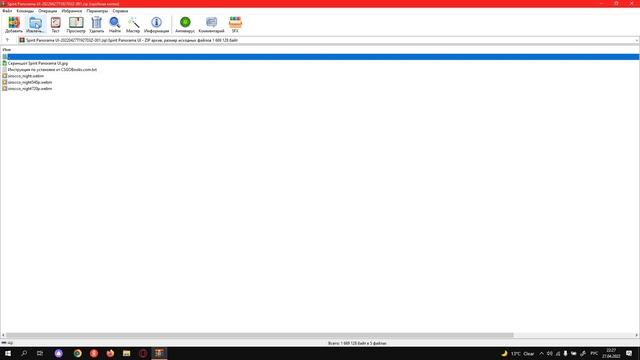The image size is (640, 360).
Task: Click the weather widget in taskbar
Action: click(518, 353)
